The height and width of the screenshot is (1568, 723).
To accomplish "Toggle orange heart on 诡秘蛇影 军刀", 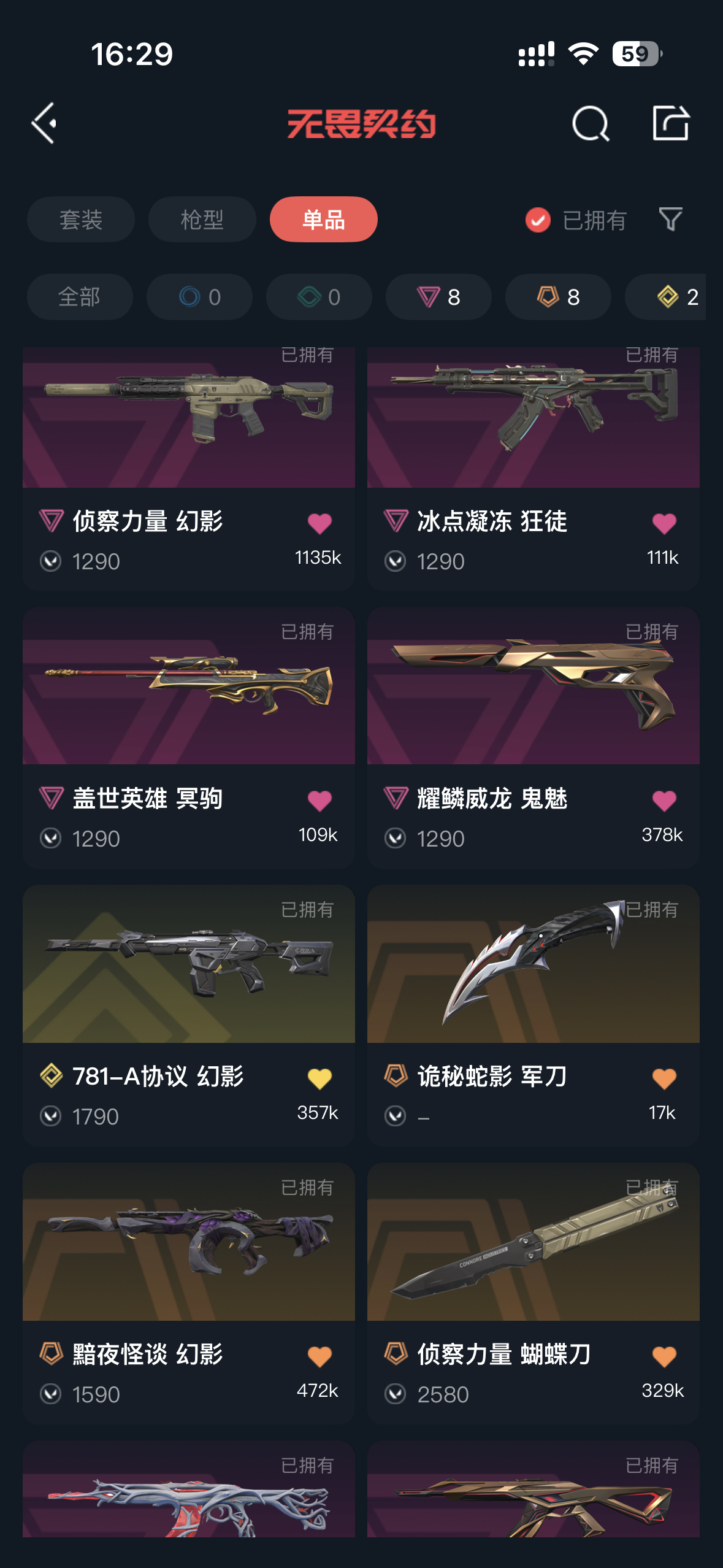I will (664, 1078).
